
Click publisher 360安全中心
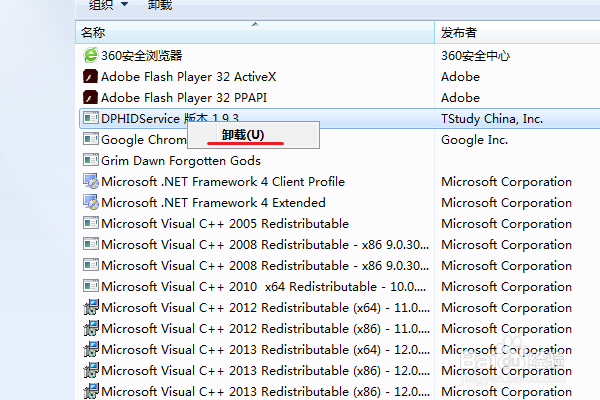(475, 56)
